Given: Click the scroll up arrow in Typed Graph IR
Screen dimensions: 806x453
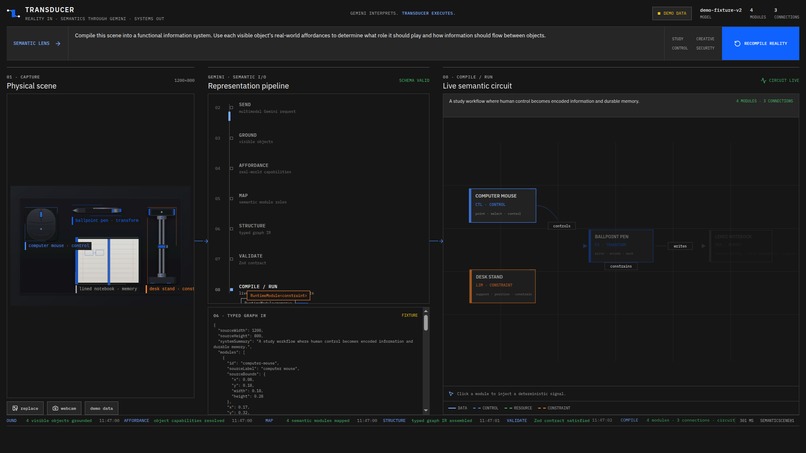Looking at the screenshot, I should 426,312.
